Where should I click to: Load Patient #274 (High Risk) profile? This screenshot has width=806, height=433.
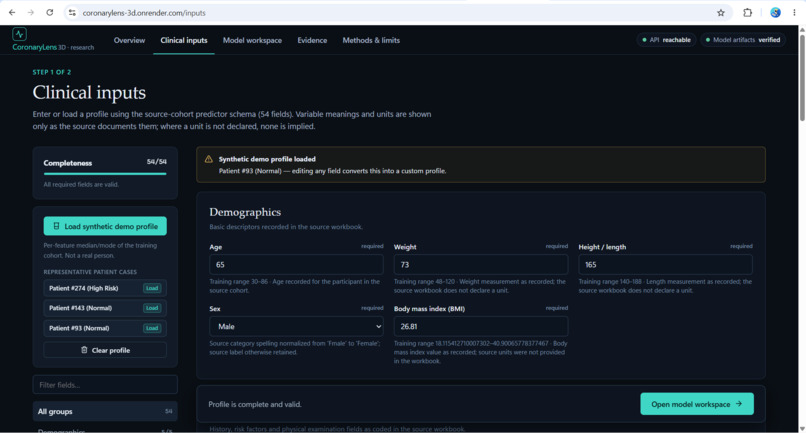pyautogui.click(x=152, y=288)
